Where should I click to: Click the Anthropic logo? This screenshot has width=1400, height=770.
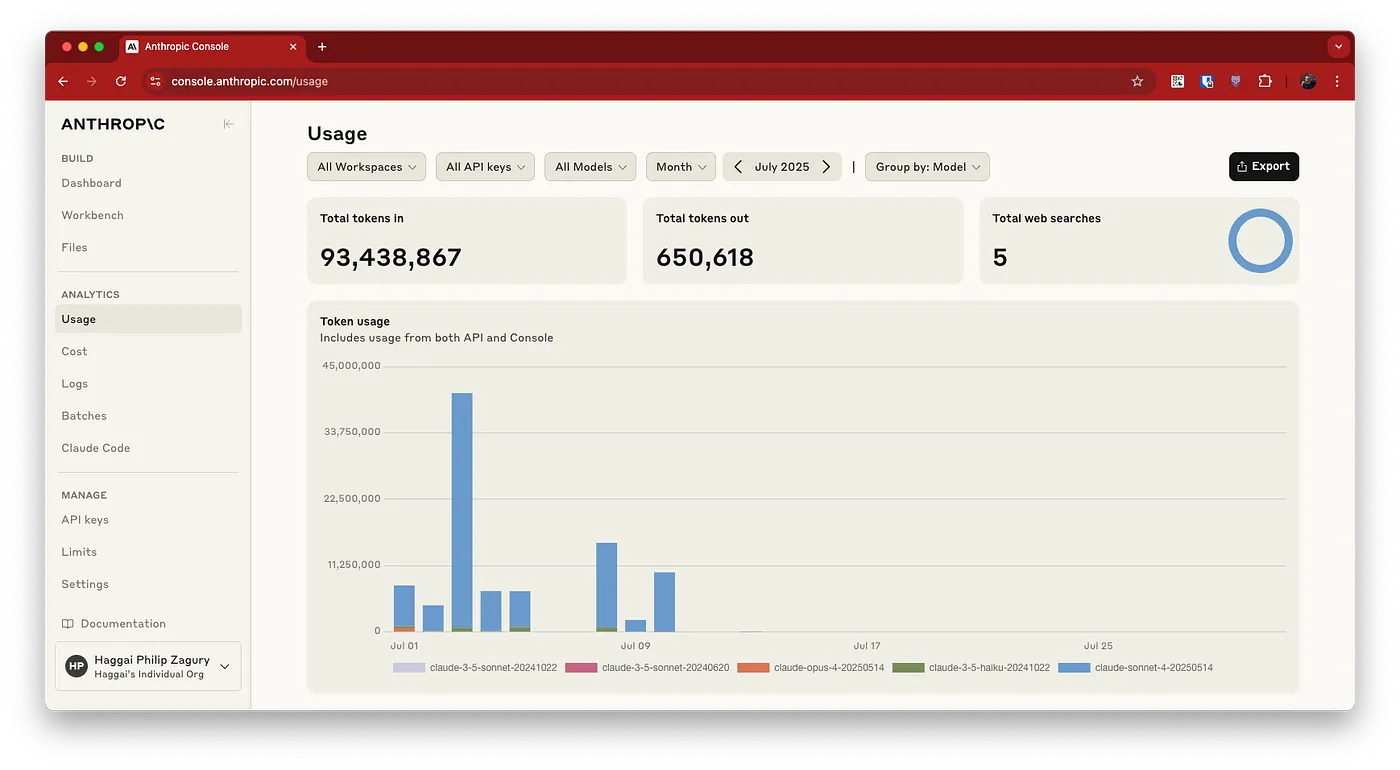tap(113, 124)
